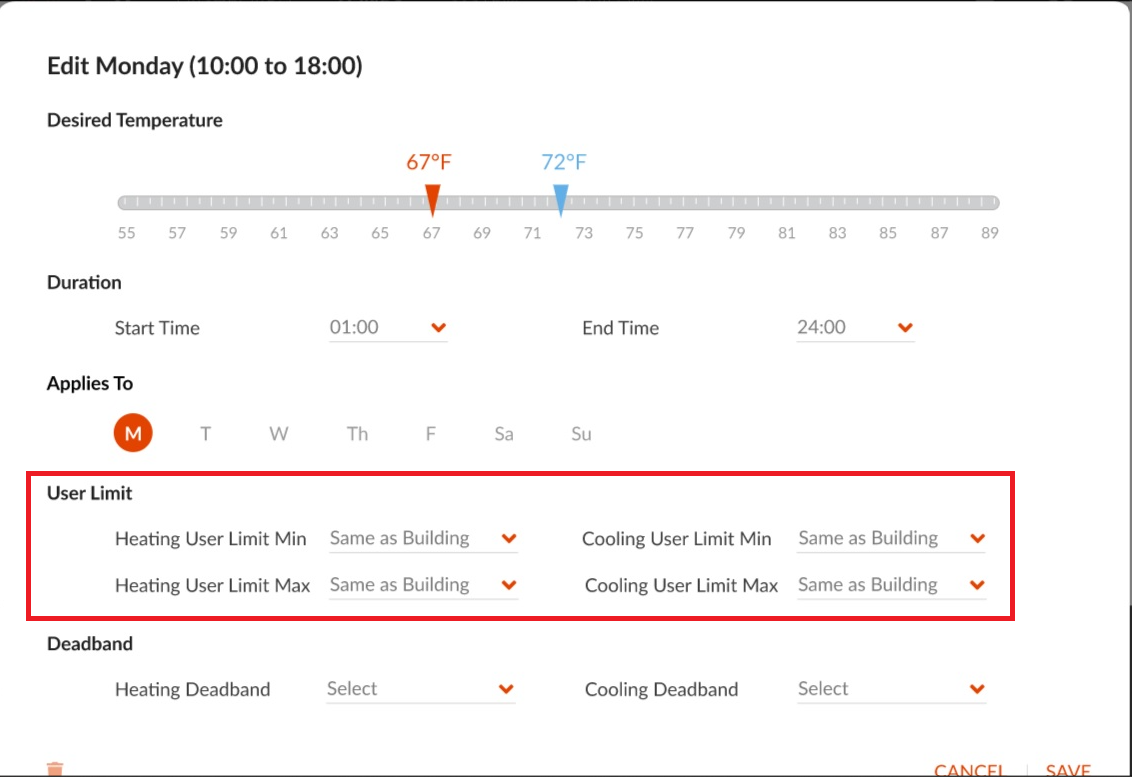Deselect the Monday day toggle

click(x=133, y=433)
